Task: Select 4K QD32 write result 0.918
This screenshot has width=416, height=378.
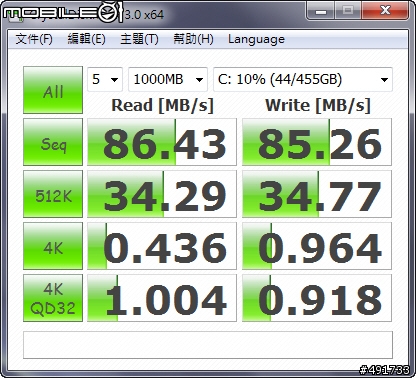Action: coord(317,298)
